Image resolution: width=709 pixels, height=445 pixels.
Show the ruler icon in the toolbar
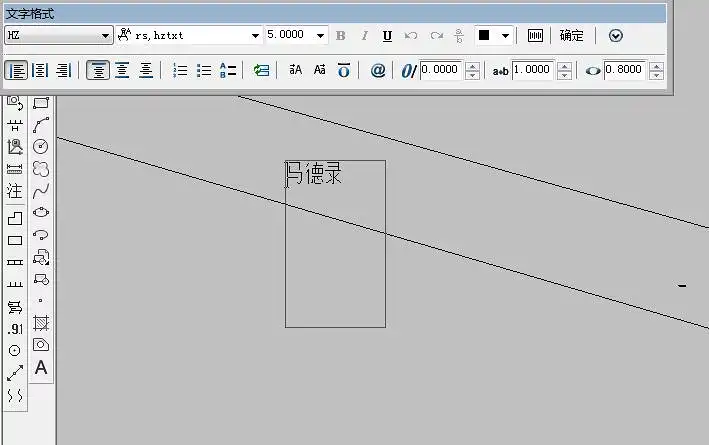click(x=536, y=36)
